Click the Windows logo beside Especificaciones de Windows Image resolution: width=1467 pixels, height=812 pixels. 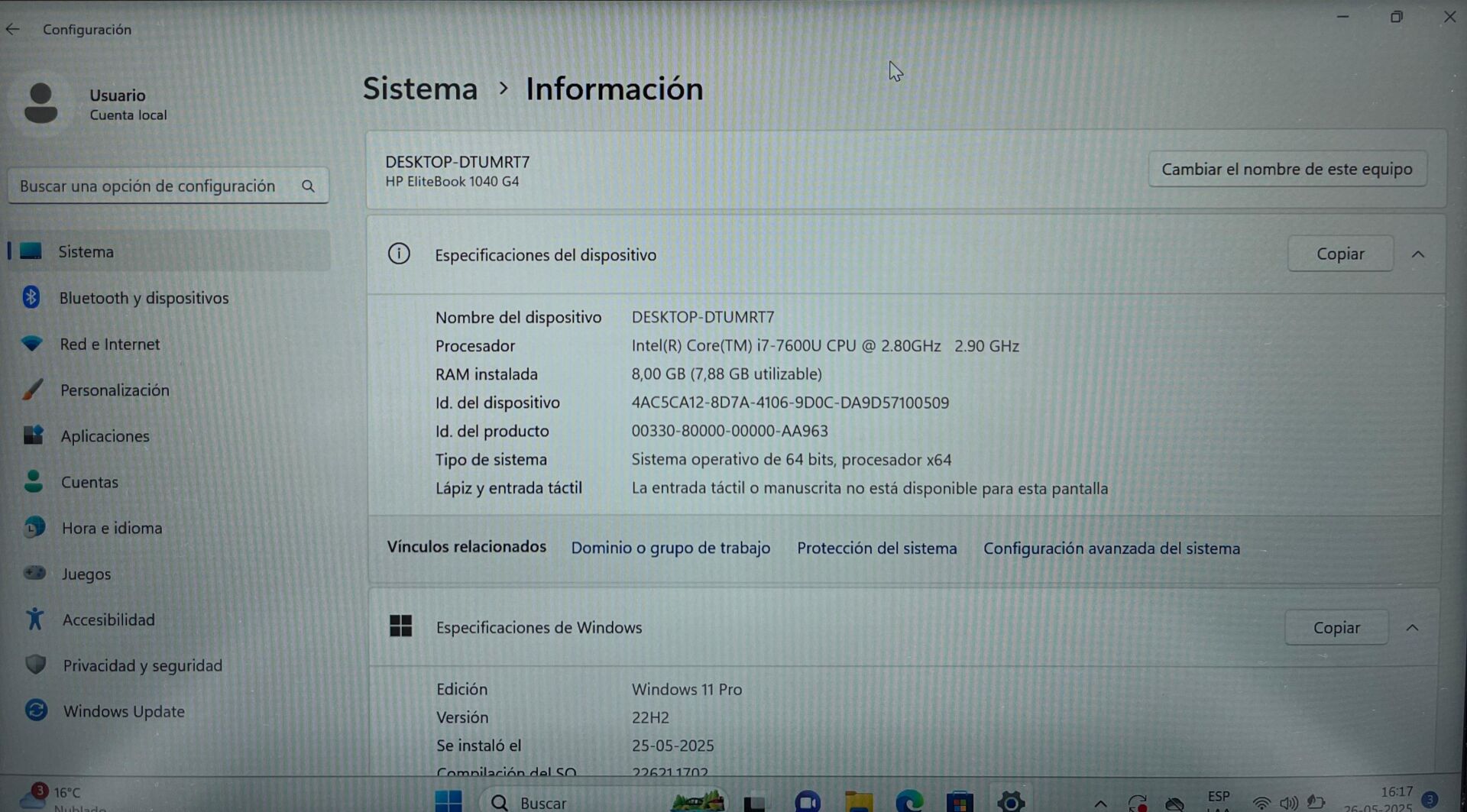tap(400, 626)
